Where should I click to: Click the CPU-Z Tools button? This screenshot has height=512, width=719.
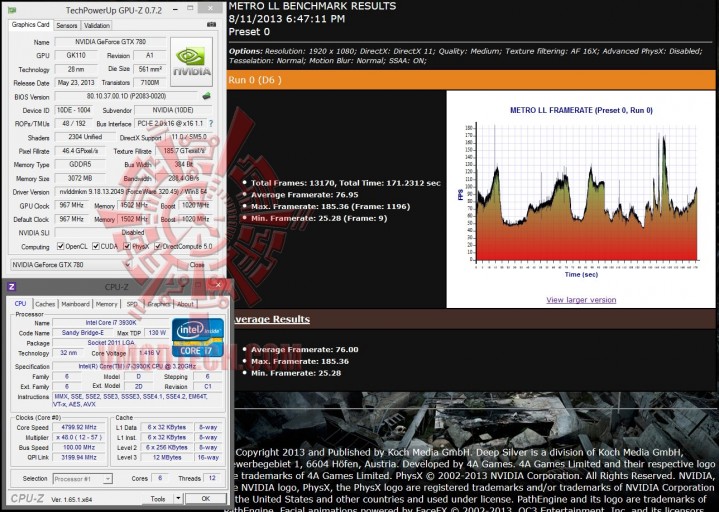158,499
